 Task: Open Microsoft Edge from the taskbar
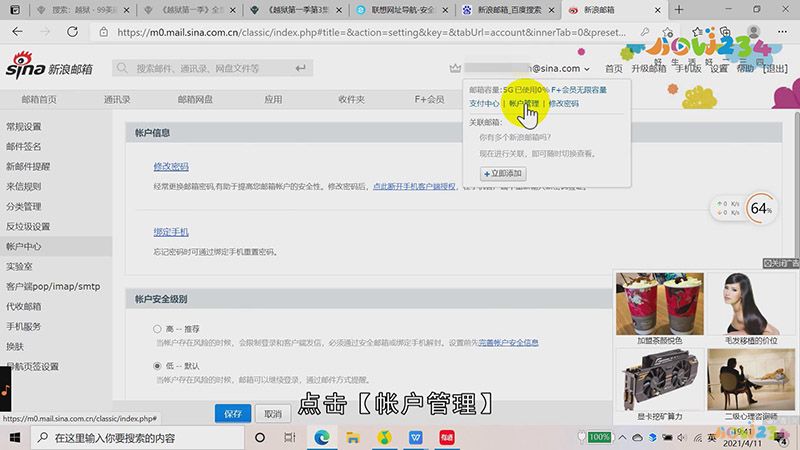click(321, 438)
